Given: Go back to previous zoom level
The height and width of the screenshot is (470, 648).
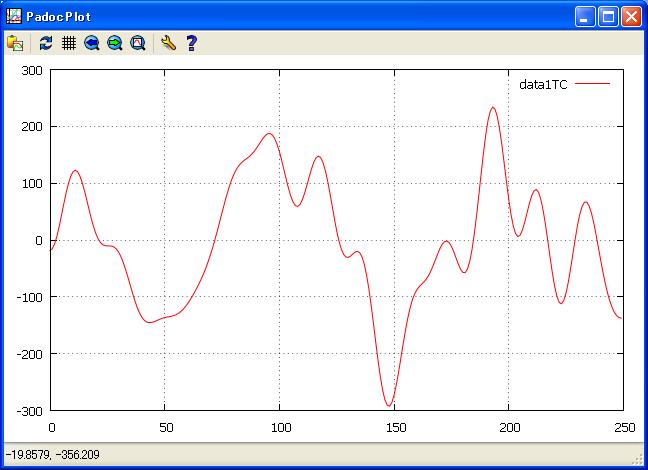Looking at the screenshot, I should click(x=92, y=43).
